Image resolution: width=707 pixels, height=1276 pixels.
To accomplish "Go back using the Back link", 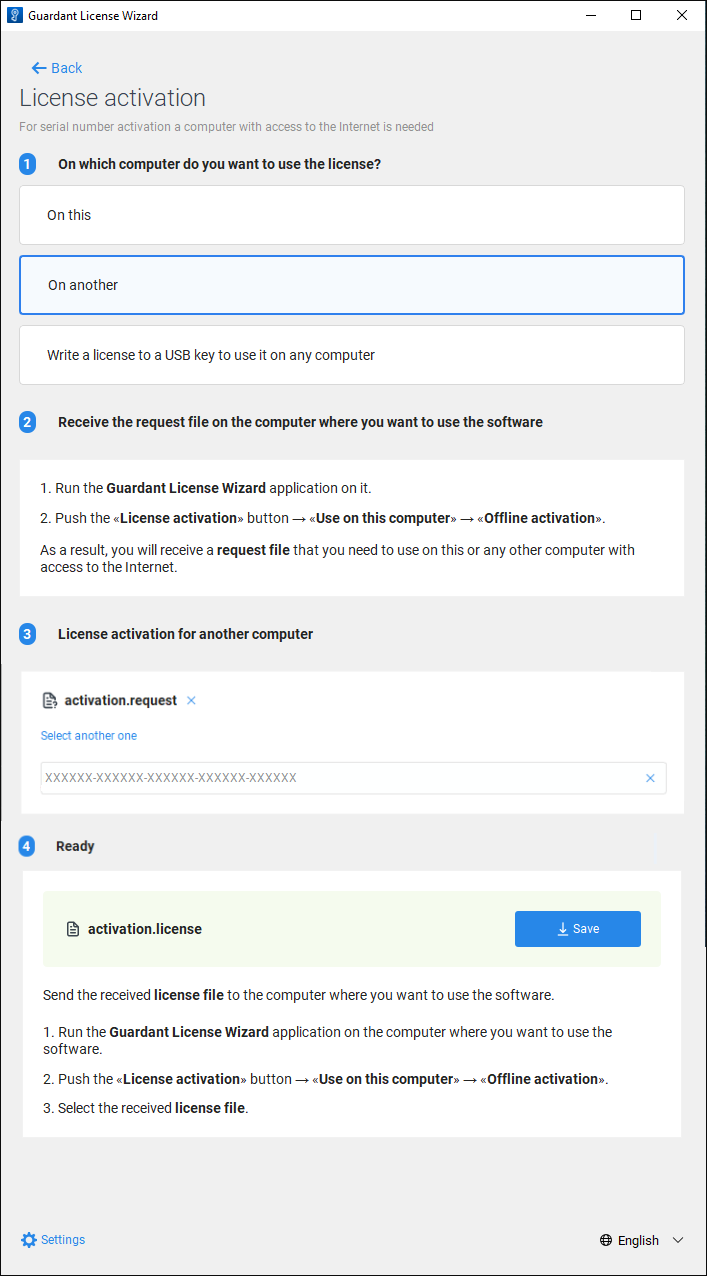I will point(66,68).
